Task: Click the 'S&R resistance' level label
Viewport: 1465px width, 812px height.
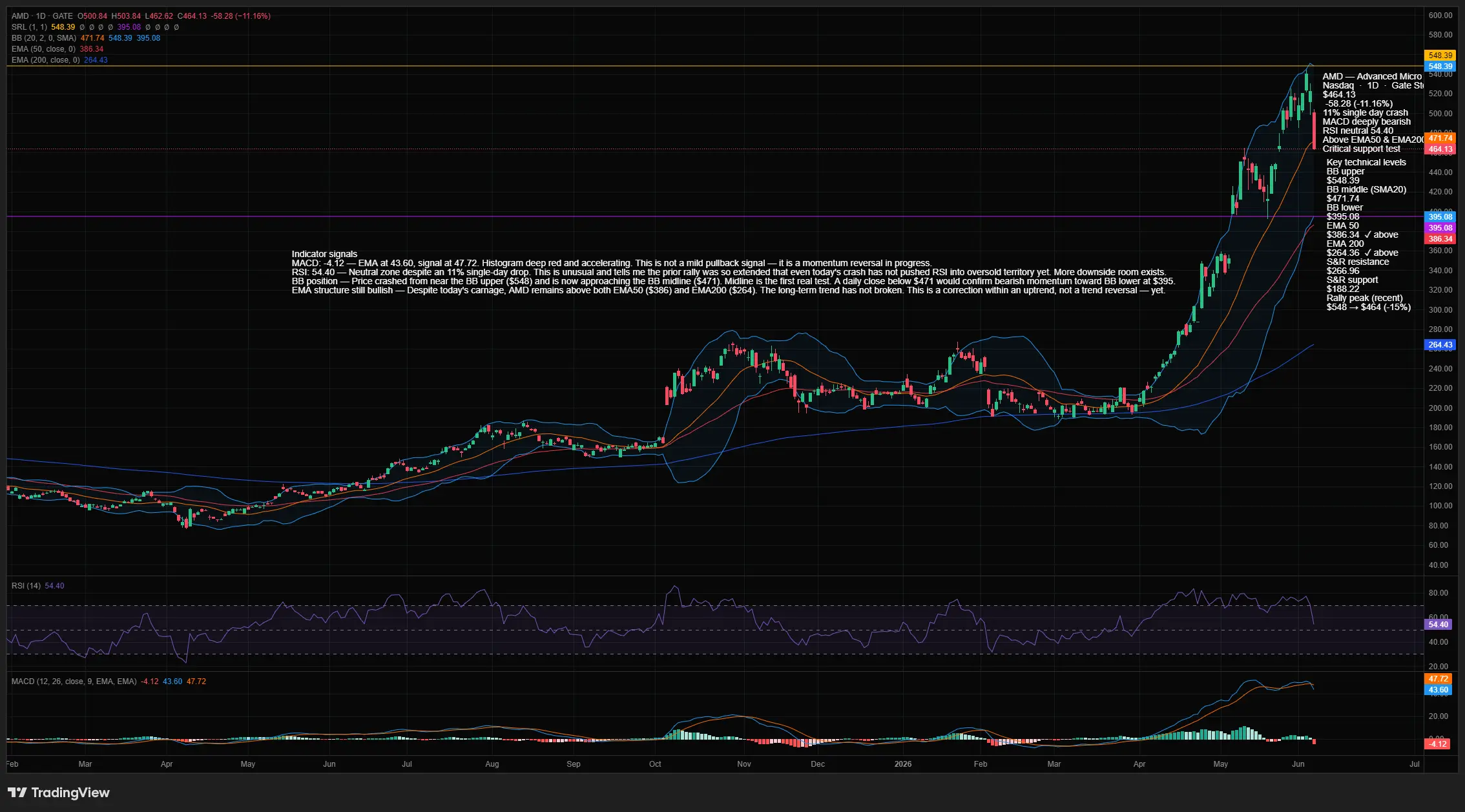Action: pos(1358,262)
